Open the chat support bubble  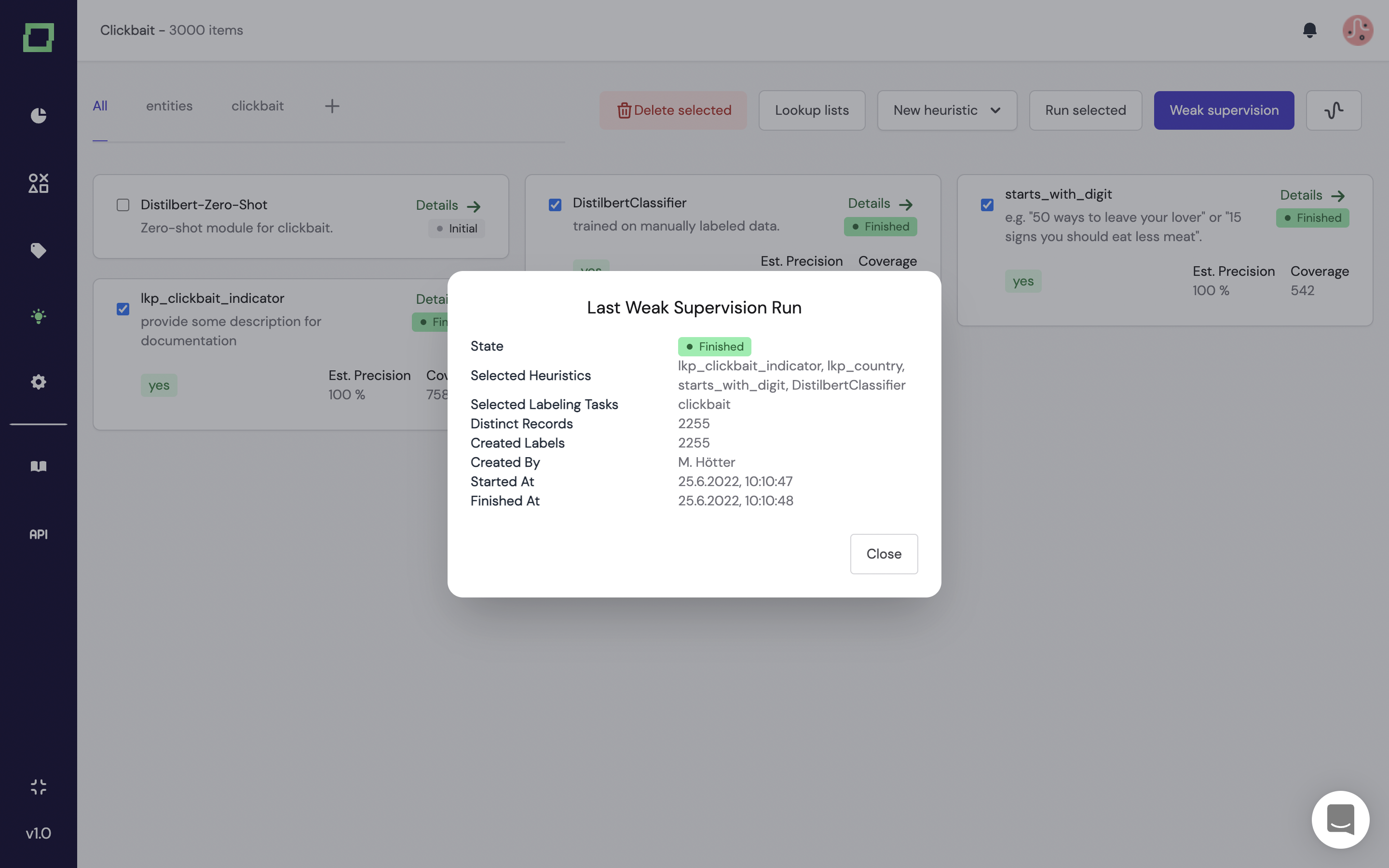[1340, 819]
